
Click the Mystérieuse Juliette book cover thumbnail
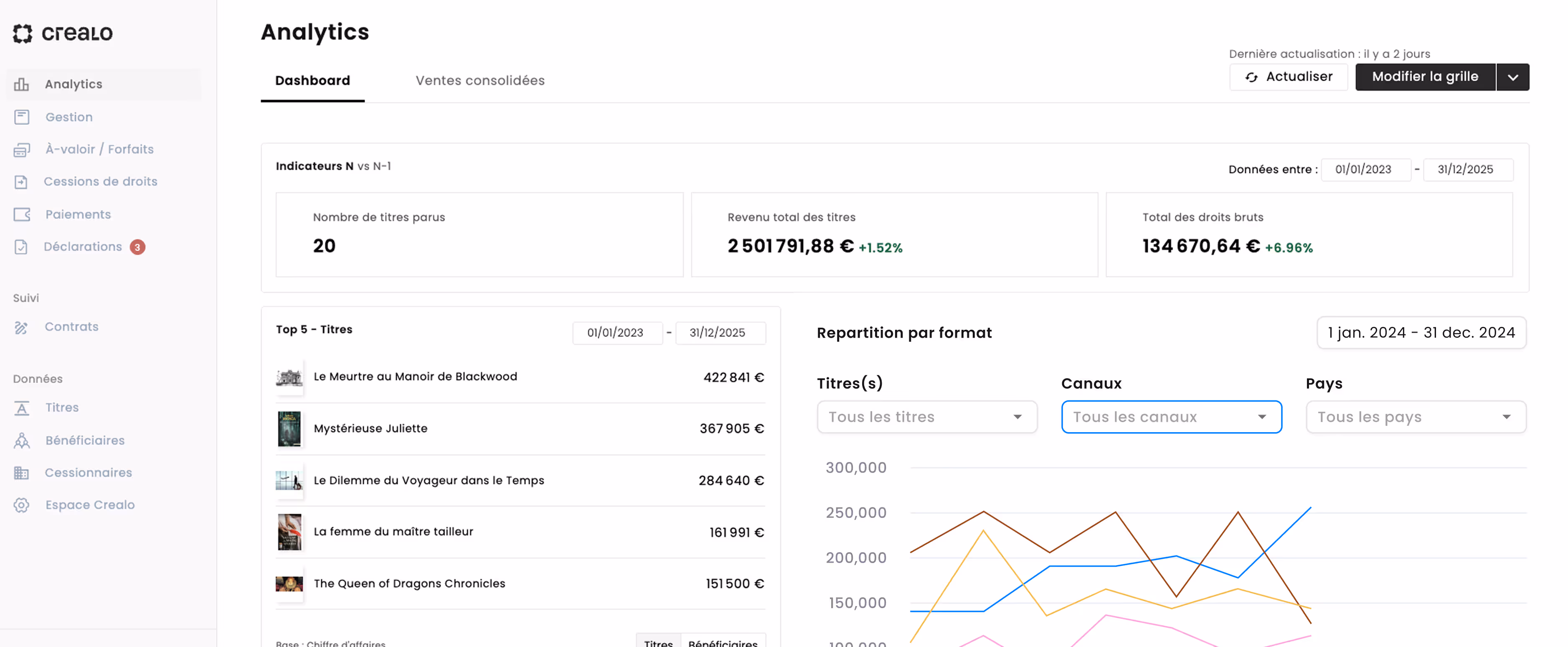pos(289,429)
